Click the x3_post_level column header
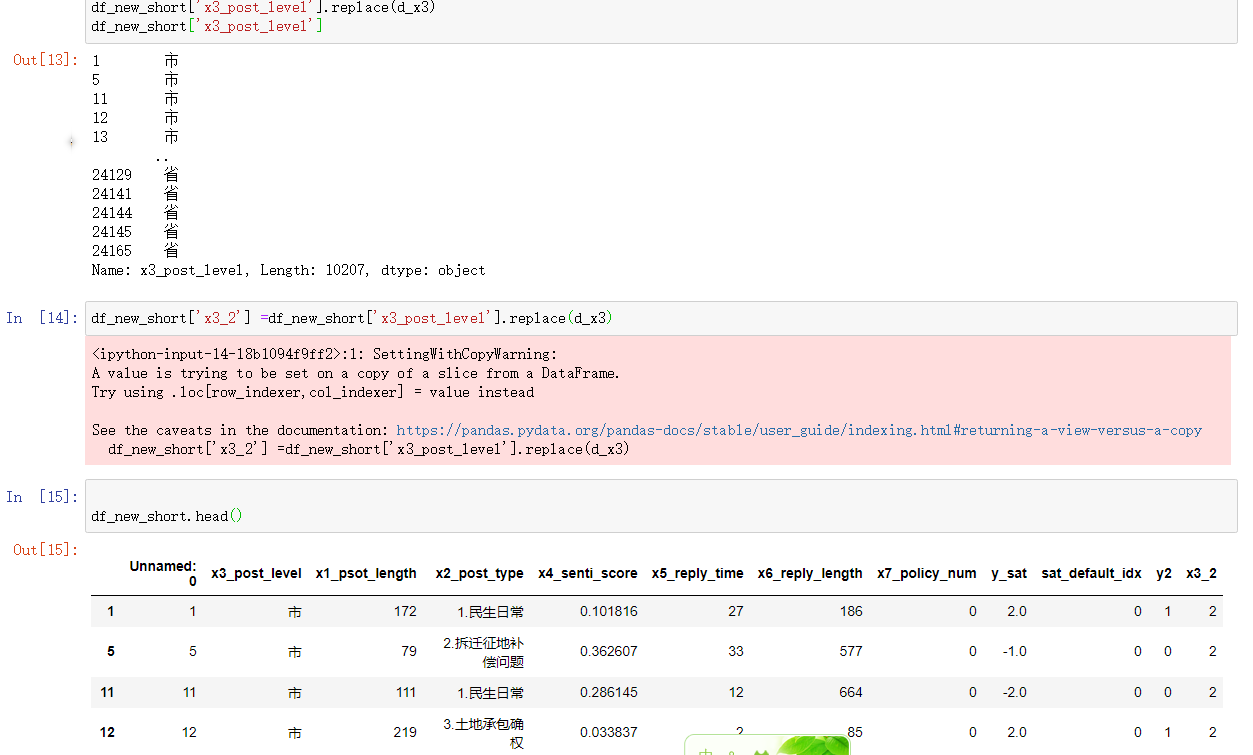 [256, 573]
